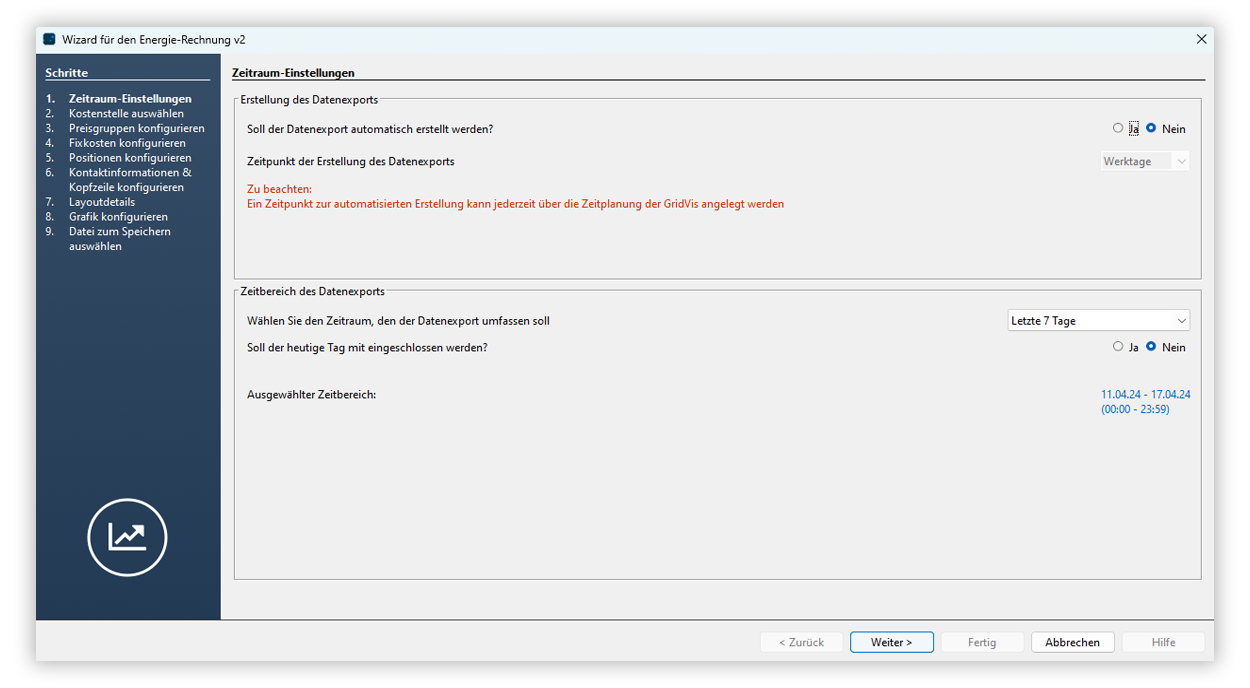Select step 1 "Zeitraum-Einstellungen" in the steps list
The image size is (1250, 688).
[x=130, y=98]
